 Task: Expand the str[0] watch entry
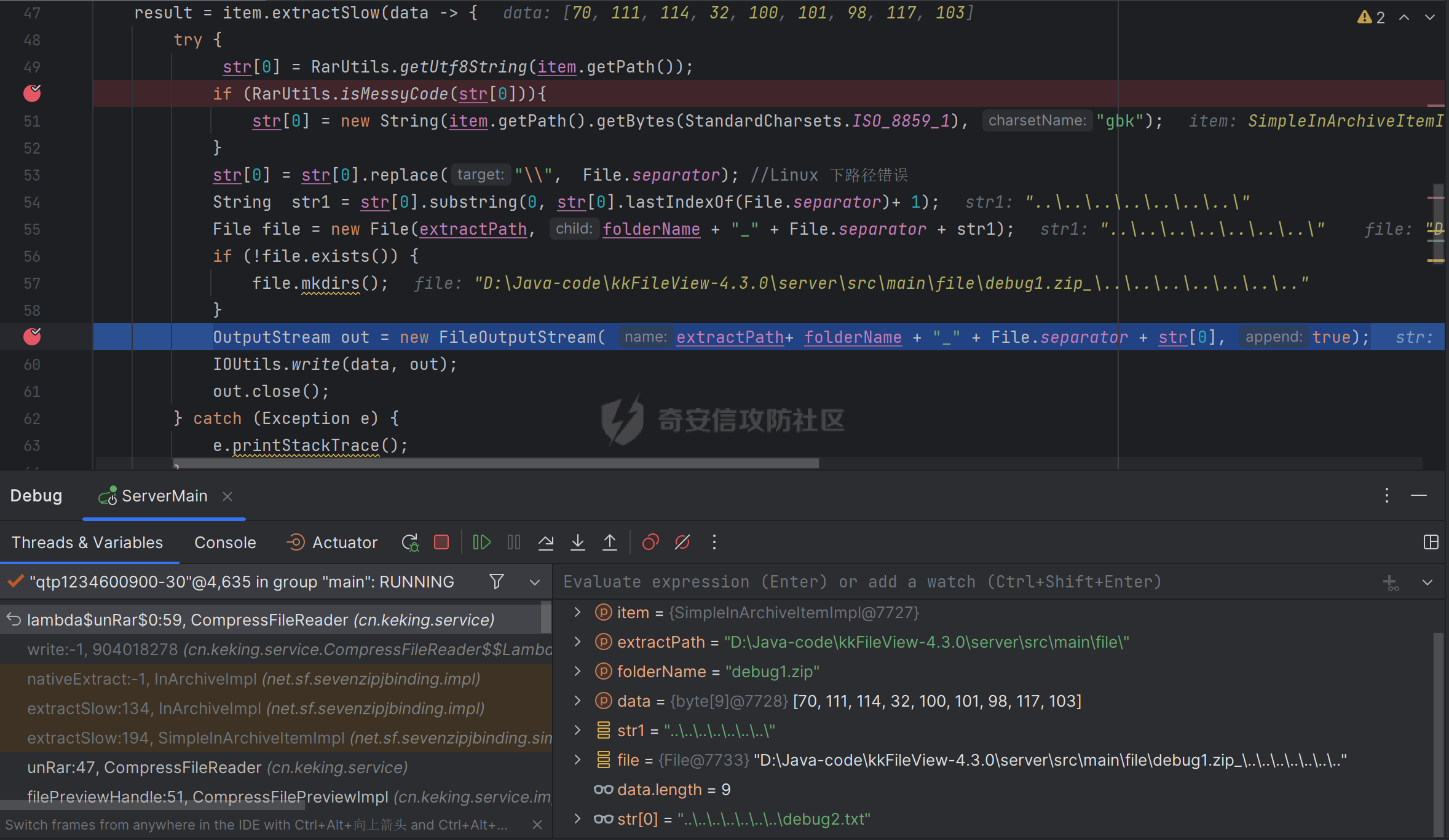(x=577, y=819)
